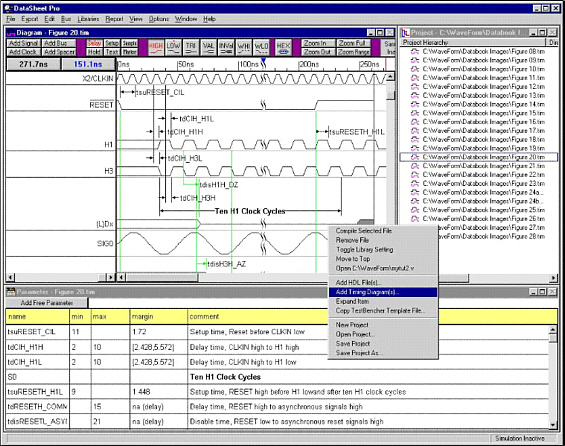Screen dimensions: 565x446
Task: Select the HIGH waveform state button
Action: [x=156, y=48]
